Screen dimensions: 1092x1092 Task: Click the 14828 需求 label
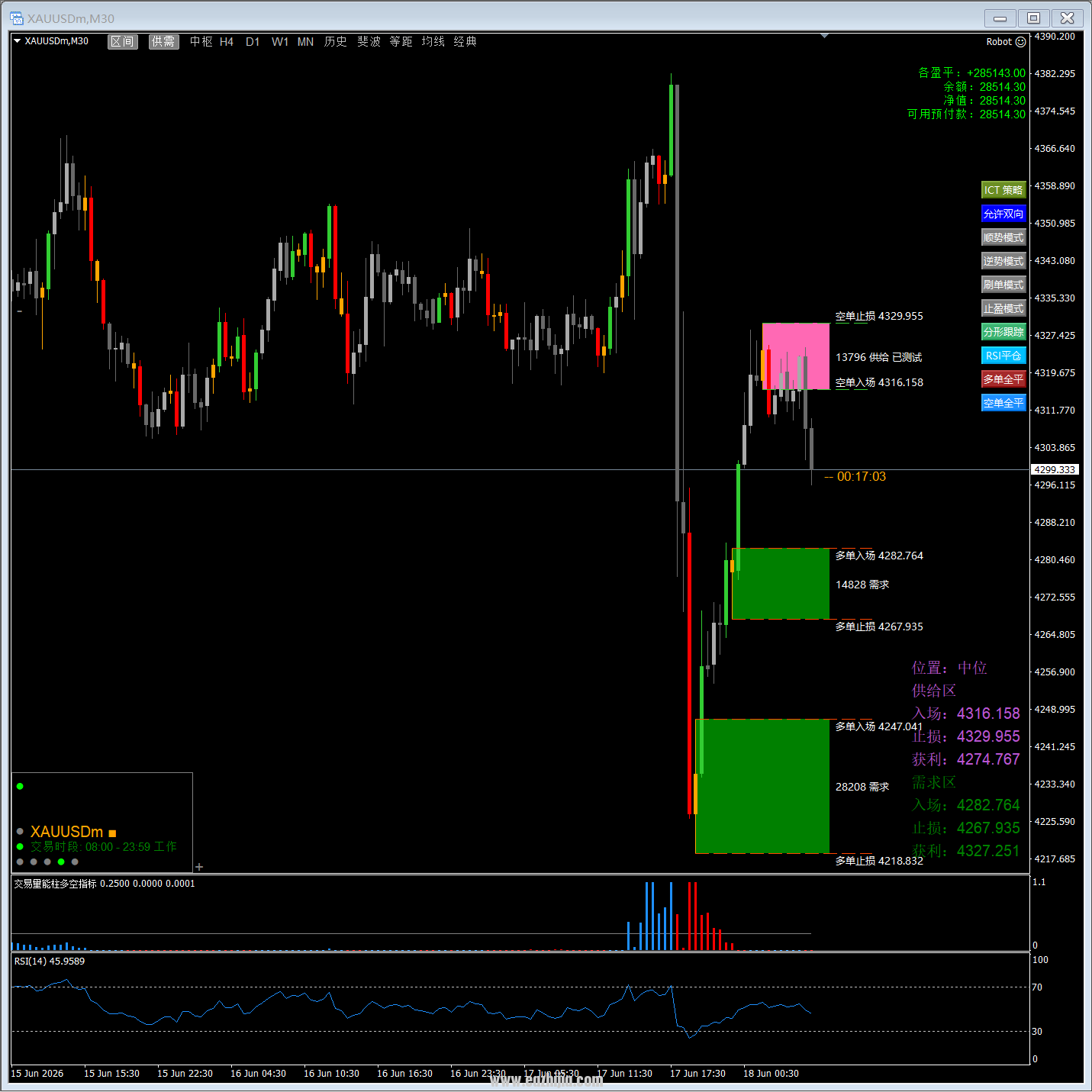[862, 585]
